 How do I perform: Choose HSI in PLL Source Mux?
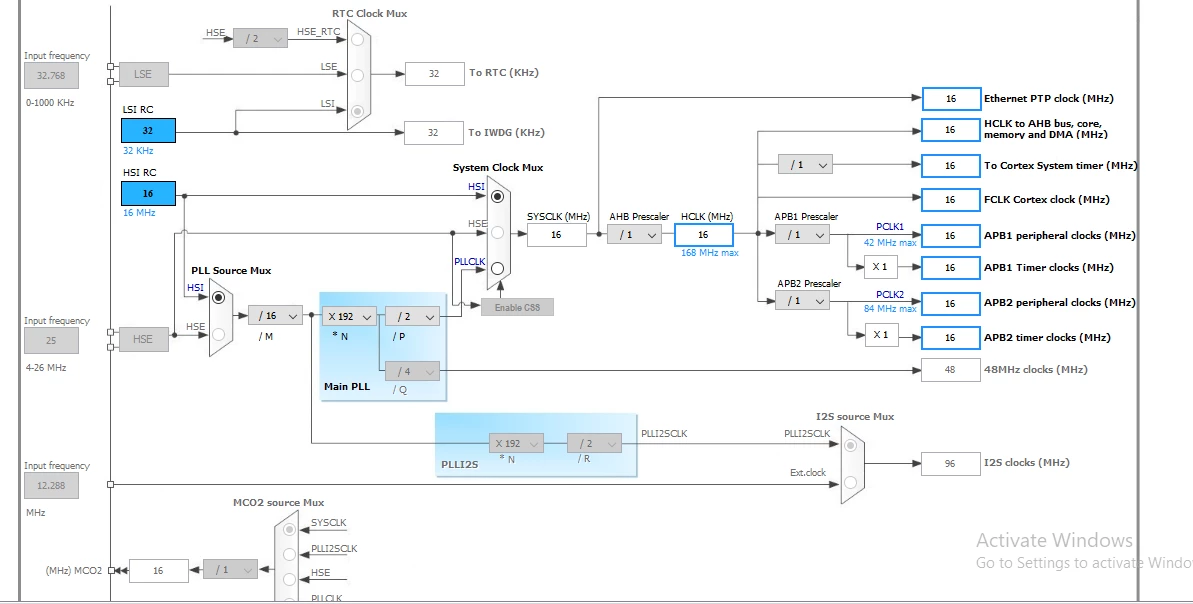coord(218,297)
